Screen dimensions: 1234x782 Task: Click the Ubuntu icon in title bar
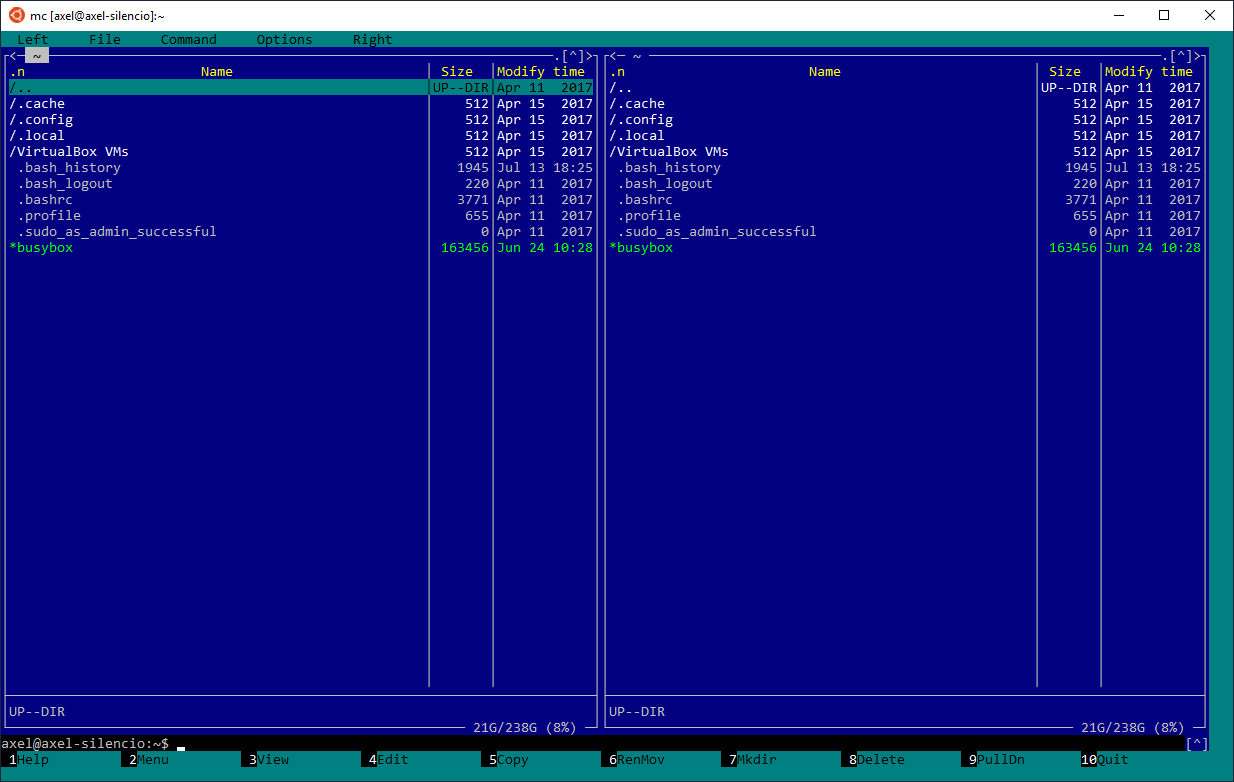pos(17,15)
